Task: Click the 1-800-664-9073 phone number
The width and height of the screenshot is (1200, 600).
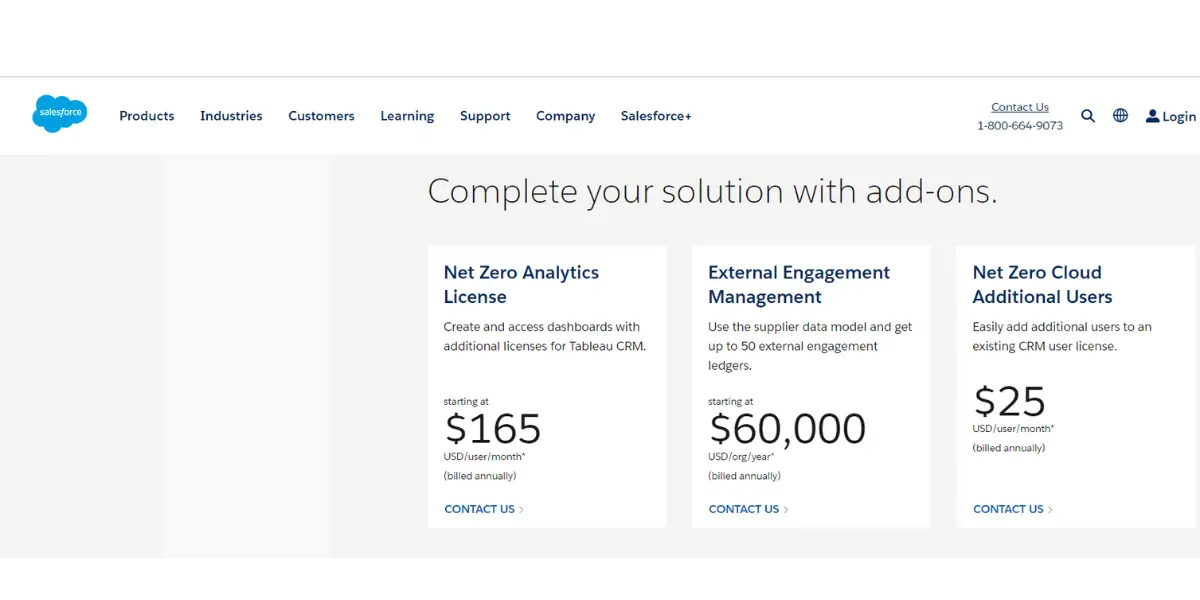Action: click(1020, 126)
